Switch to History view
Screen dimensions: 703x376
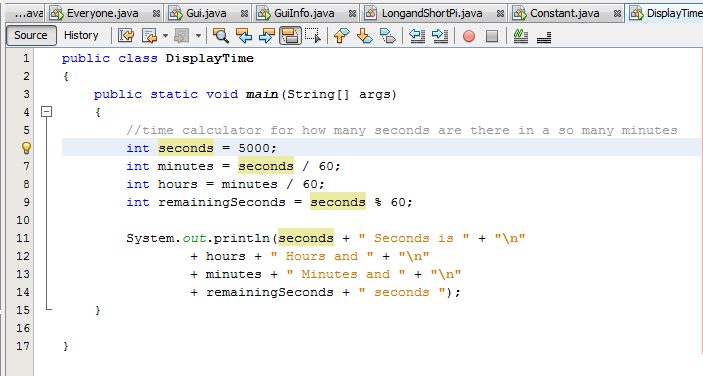point(81,35)
